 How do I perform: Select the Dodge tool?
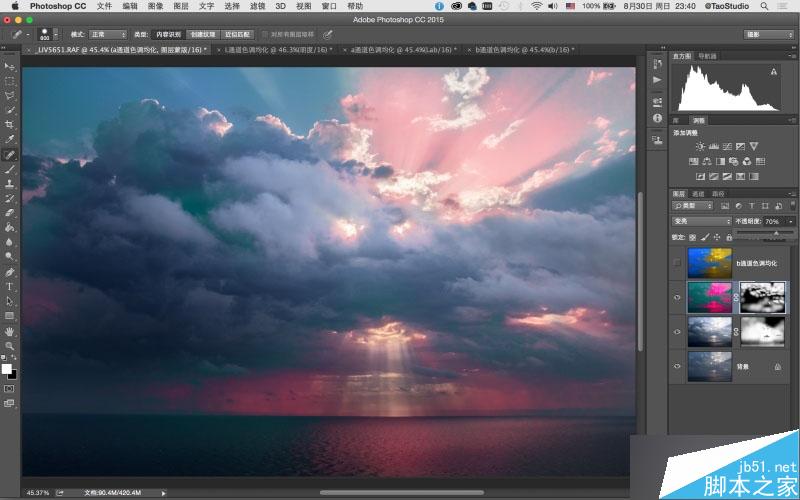coord(9,257)
